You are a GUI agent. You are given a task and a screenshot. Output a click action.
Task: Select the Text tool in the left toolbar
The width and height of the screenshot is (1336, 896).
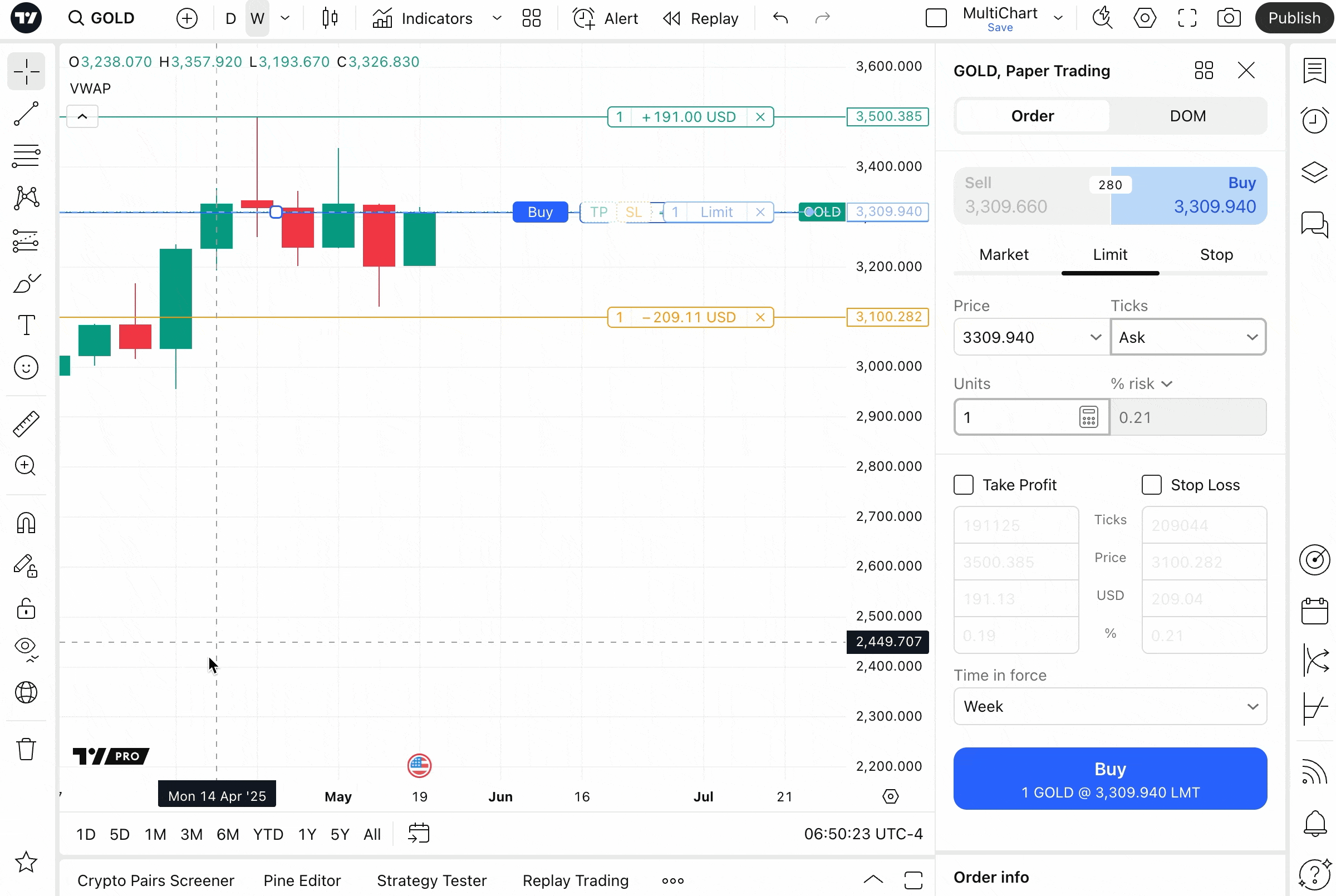click(26, 325)
